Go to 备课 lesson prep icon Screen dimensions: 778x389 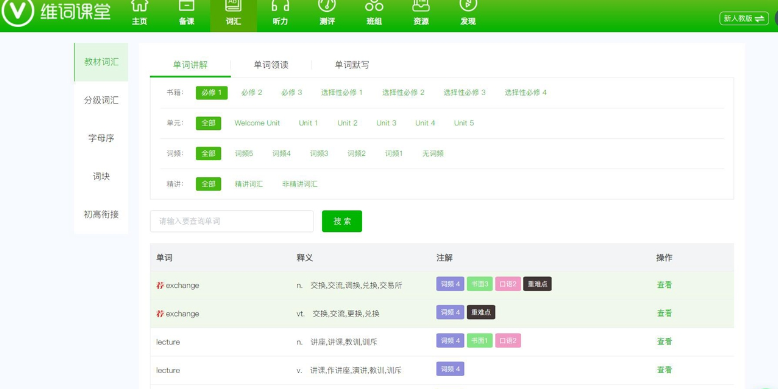point(187,6)
